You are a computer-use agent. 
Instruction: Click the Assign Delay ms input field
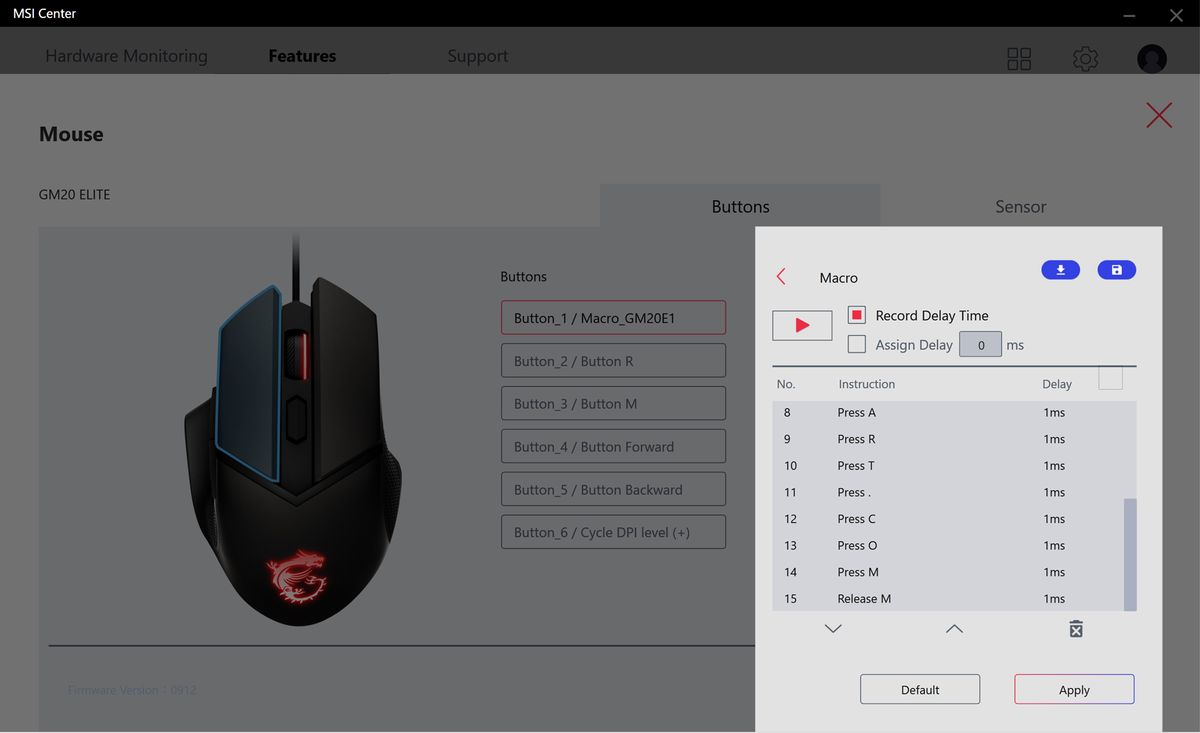981,344
